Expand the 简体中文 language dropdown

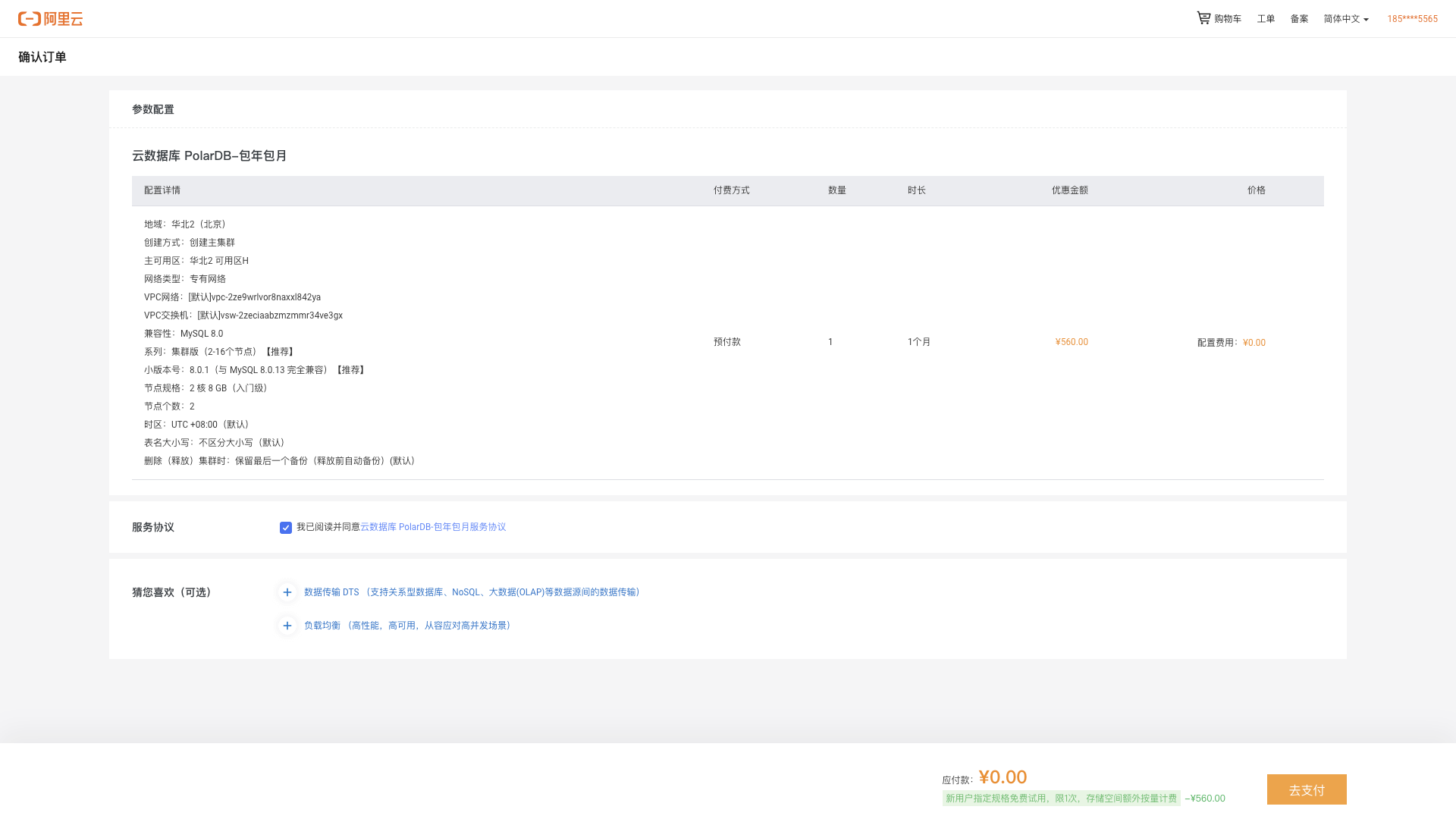[1341, 19]
